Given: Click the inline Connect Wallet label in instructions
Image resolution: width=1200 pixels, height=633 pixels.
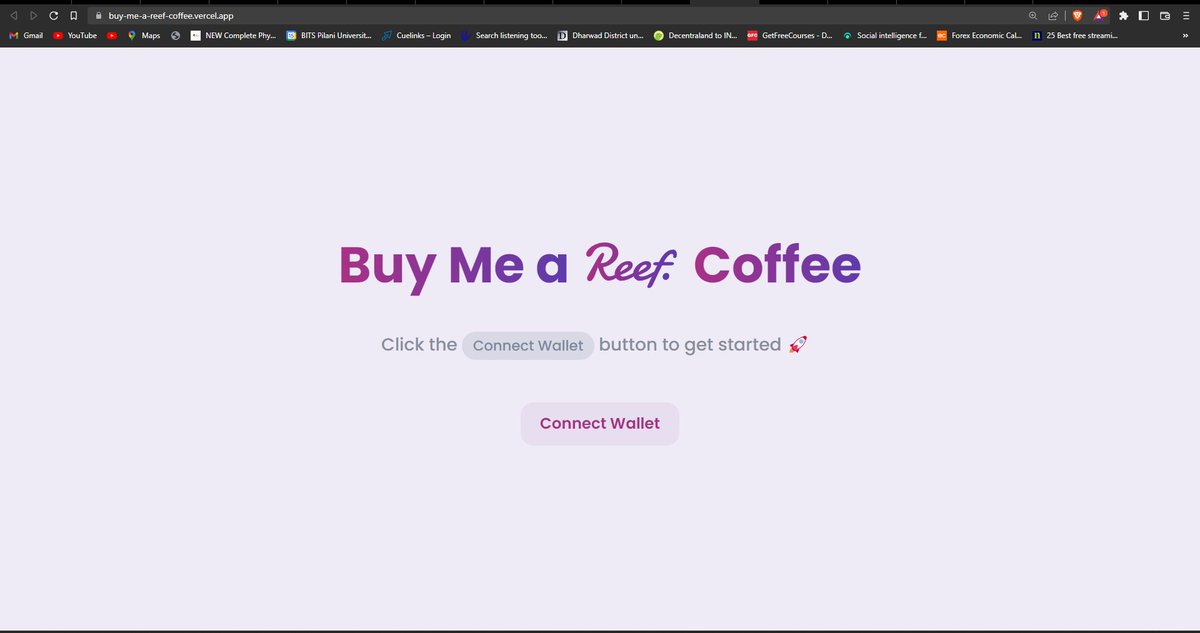Looking at the screenshot, I should pos(528,345).
